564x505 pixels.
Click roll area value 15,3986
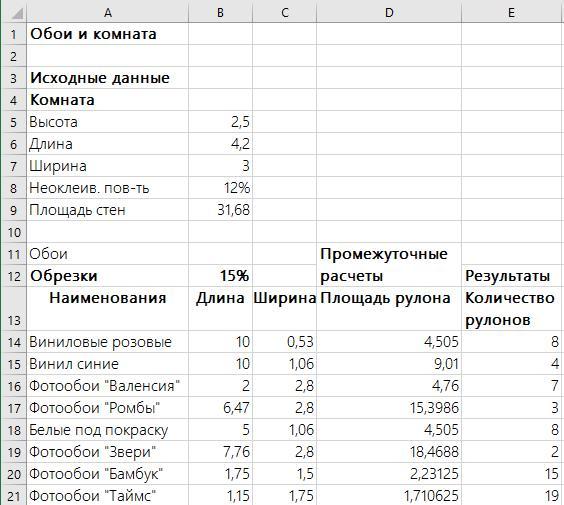coord(389,408)
